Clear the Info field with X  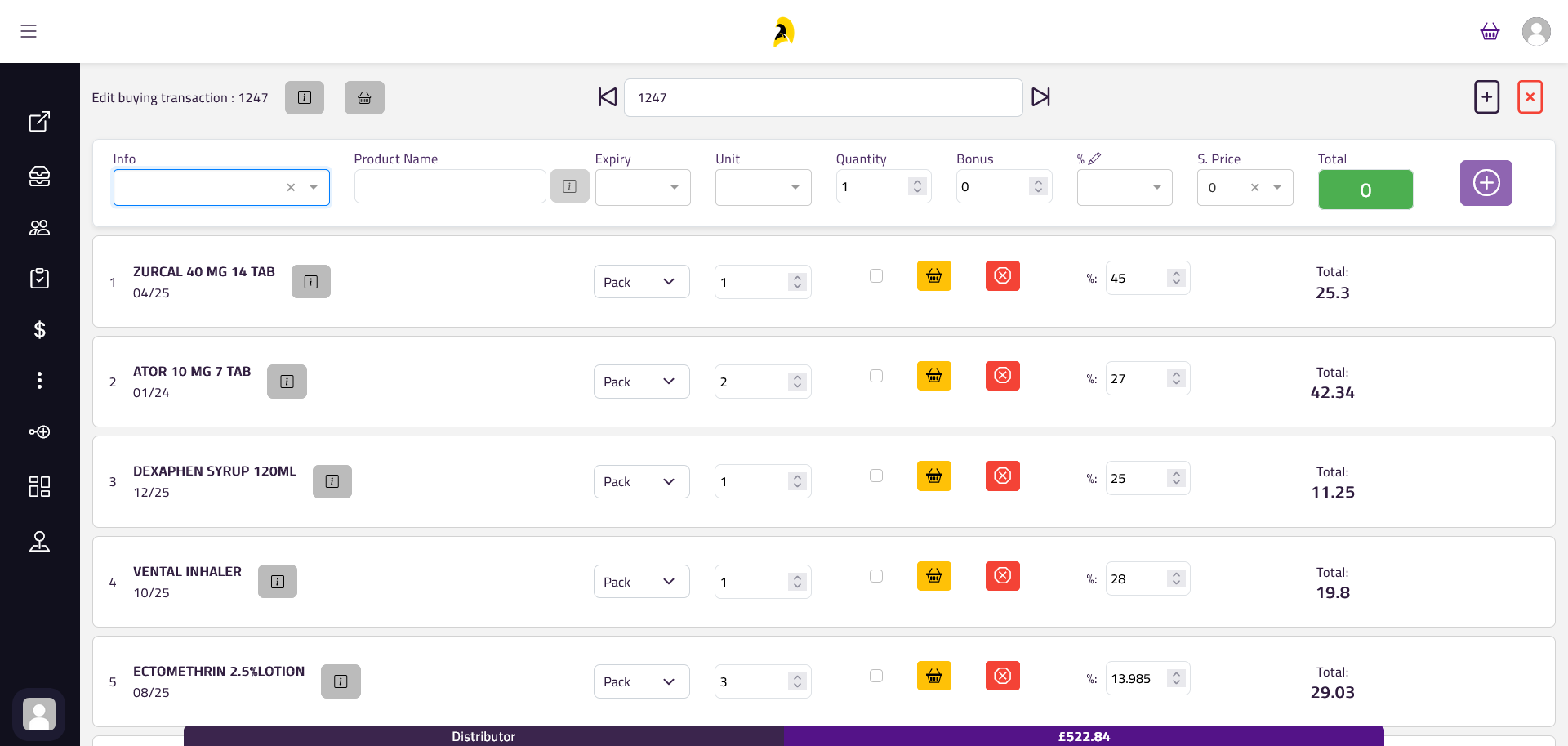(291, 187)
